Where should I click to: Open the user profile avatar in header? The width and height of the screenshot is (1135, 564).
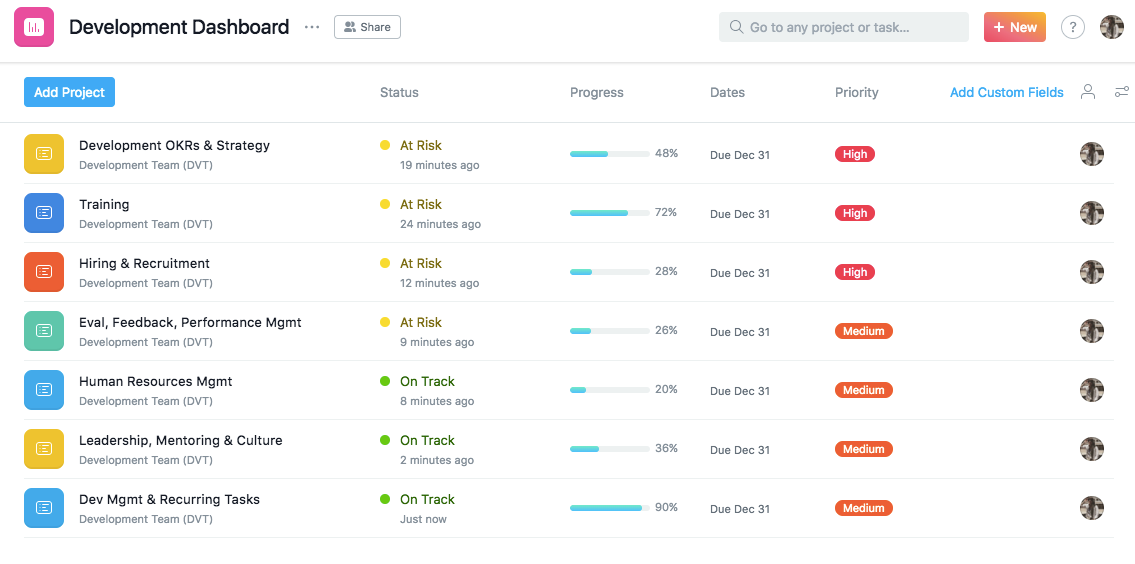click(x=1112, y=28)
